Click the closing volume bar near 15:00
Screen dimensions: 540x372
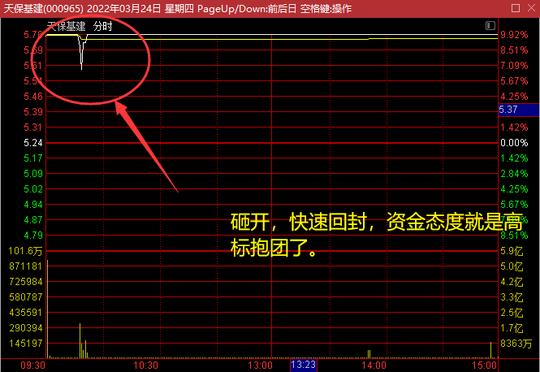coord(491,350)
